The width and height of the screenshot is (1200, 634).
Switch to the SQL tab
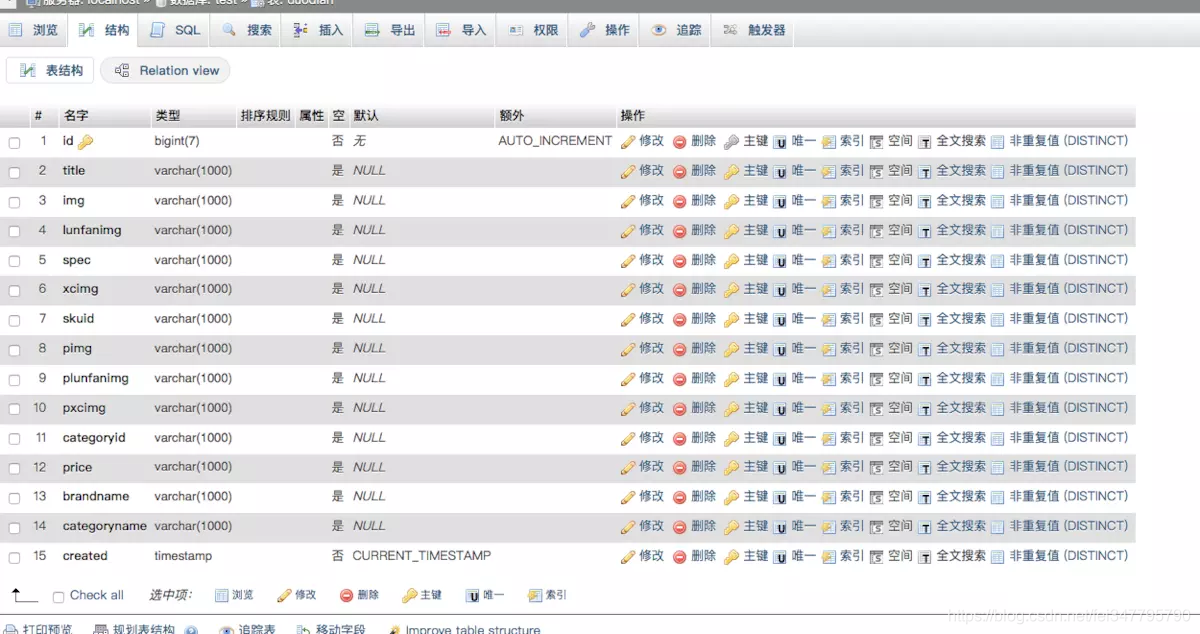pos(175,30)
